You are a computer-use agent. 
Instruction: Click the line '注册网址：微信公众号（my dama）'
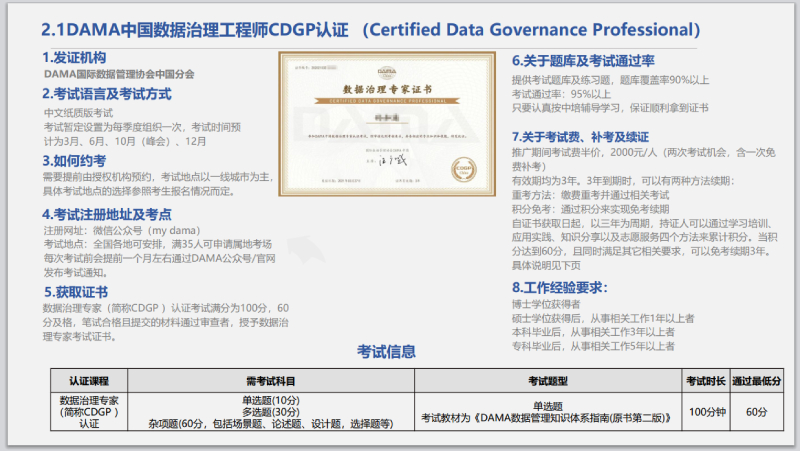point(122,231)
